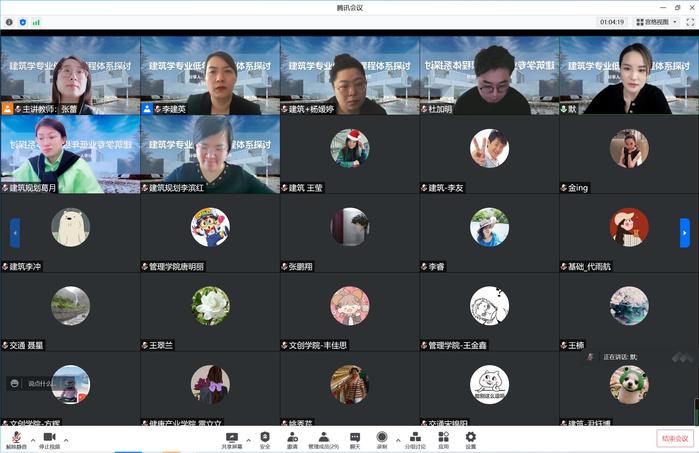Start recording with the 录制 button
This screenshot has width=699, height=453.
coord(382,437)
